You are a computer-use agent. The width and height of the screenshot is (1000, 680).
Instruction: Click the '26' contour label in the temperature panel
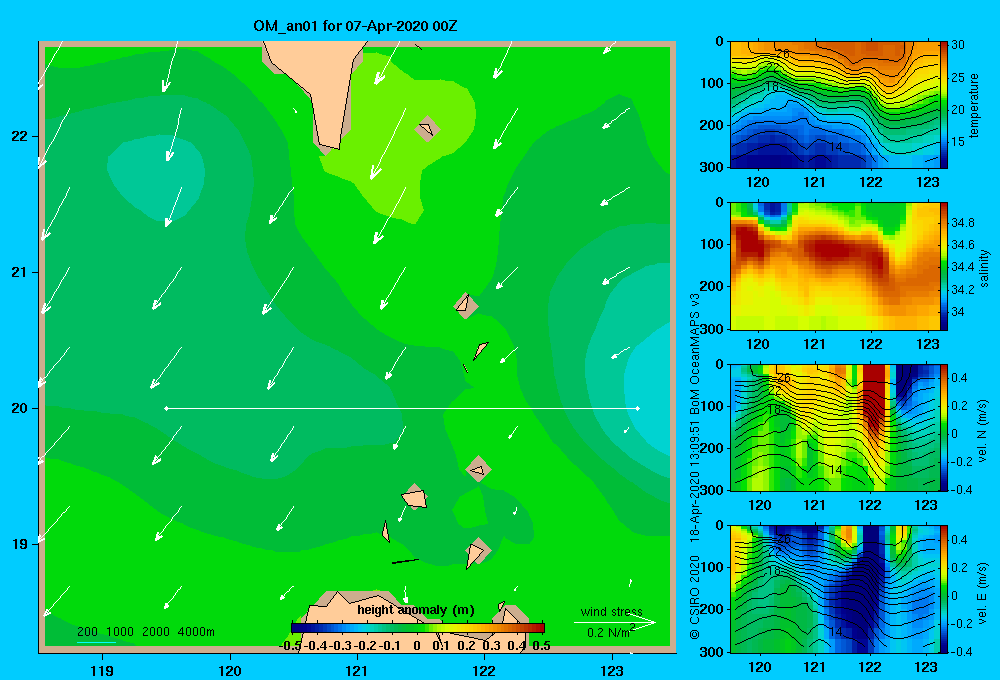(783, 54)
